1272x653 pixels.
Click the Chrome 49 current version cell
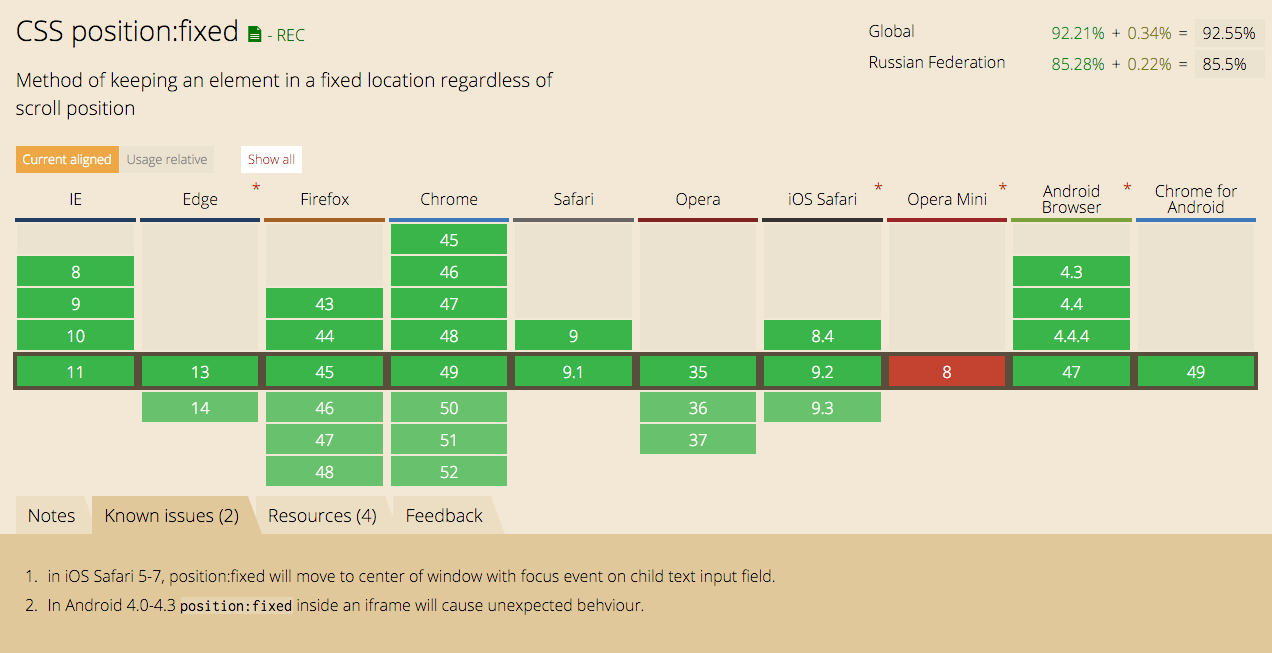click(x=449, y=372)
